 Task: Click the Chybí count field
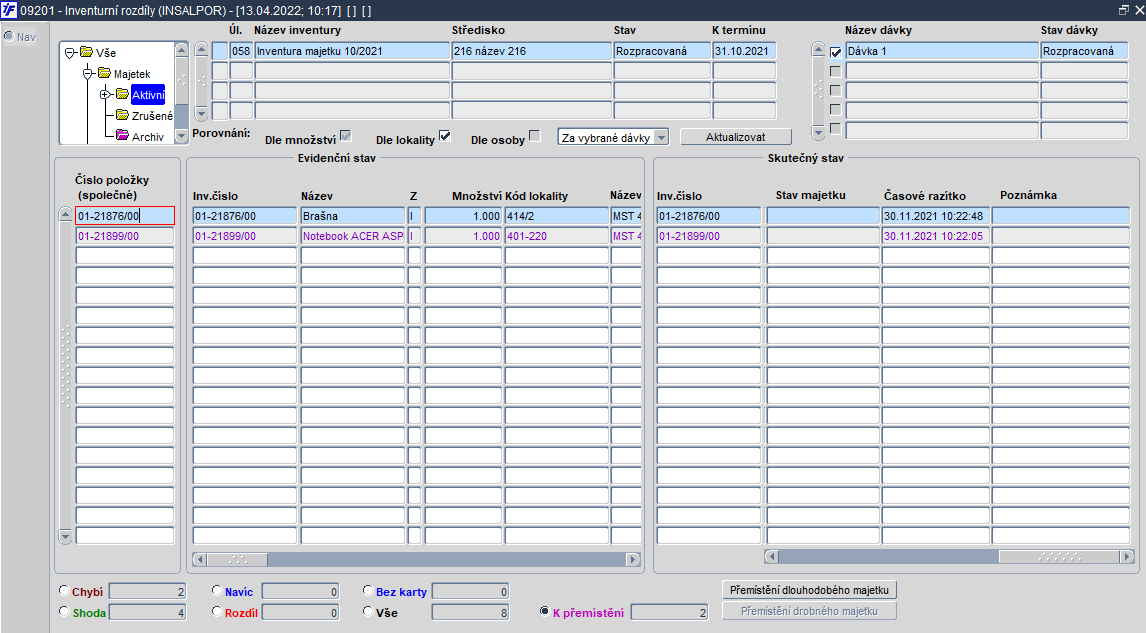pyautogui.click(x=148, y=591)
